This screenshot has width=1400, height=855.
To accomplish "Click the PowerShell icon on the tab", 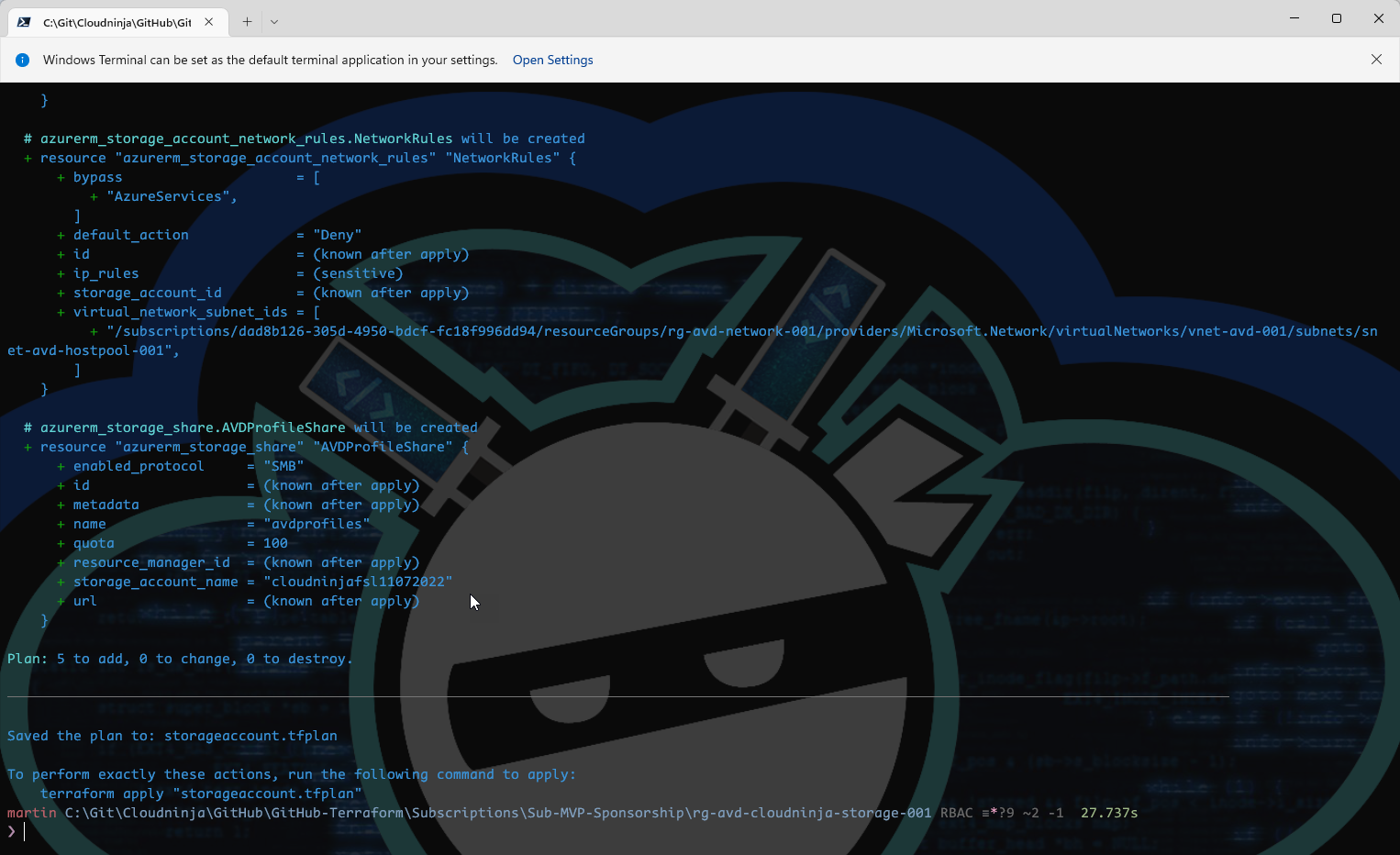I will click(x=25, y=22).
